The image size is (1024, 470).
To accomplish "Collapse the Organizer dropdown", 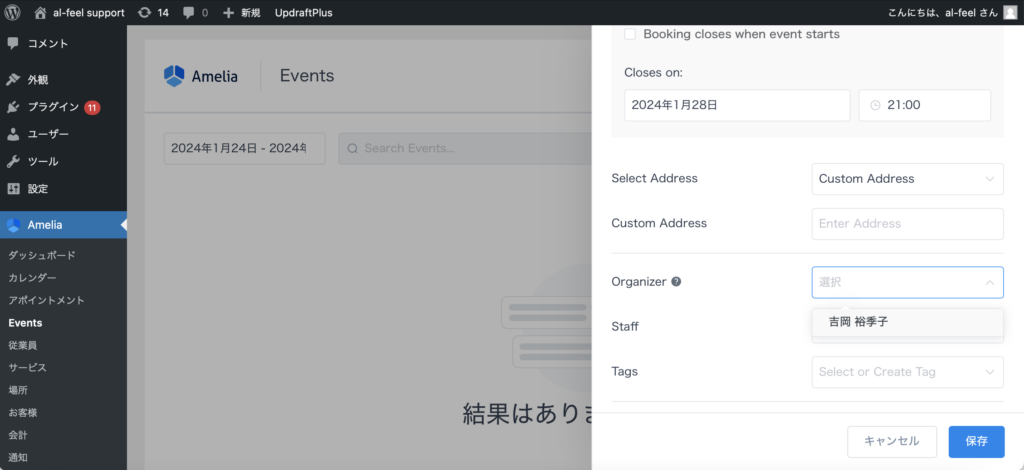I will pyautogui.click(x=989, y=283).
